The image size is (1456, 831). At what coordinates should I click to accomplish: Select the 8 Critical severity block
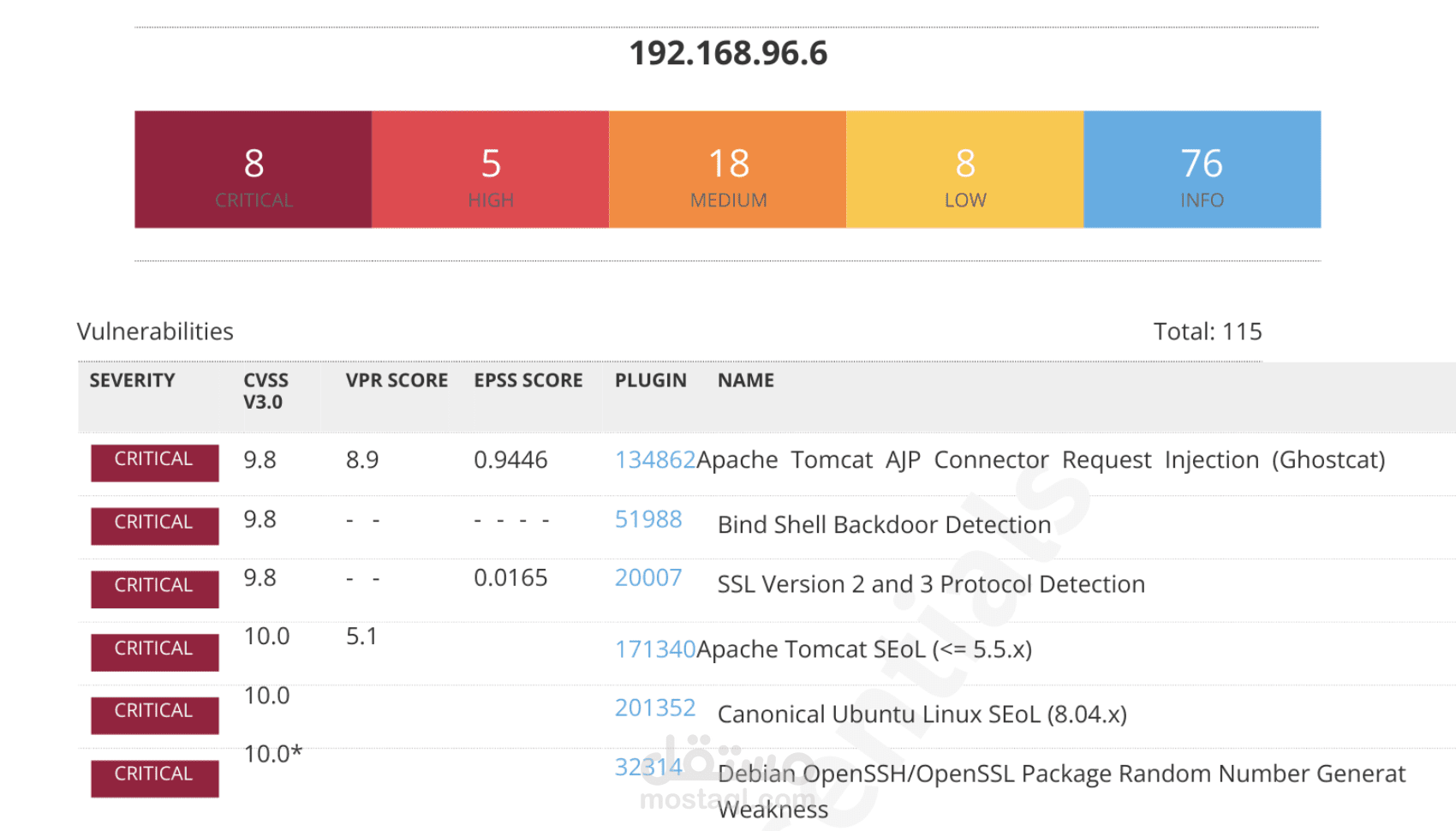[x=254, y=169]
